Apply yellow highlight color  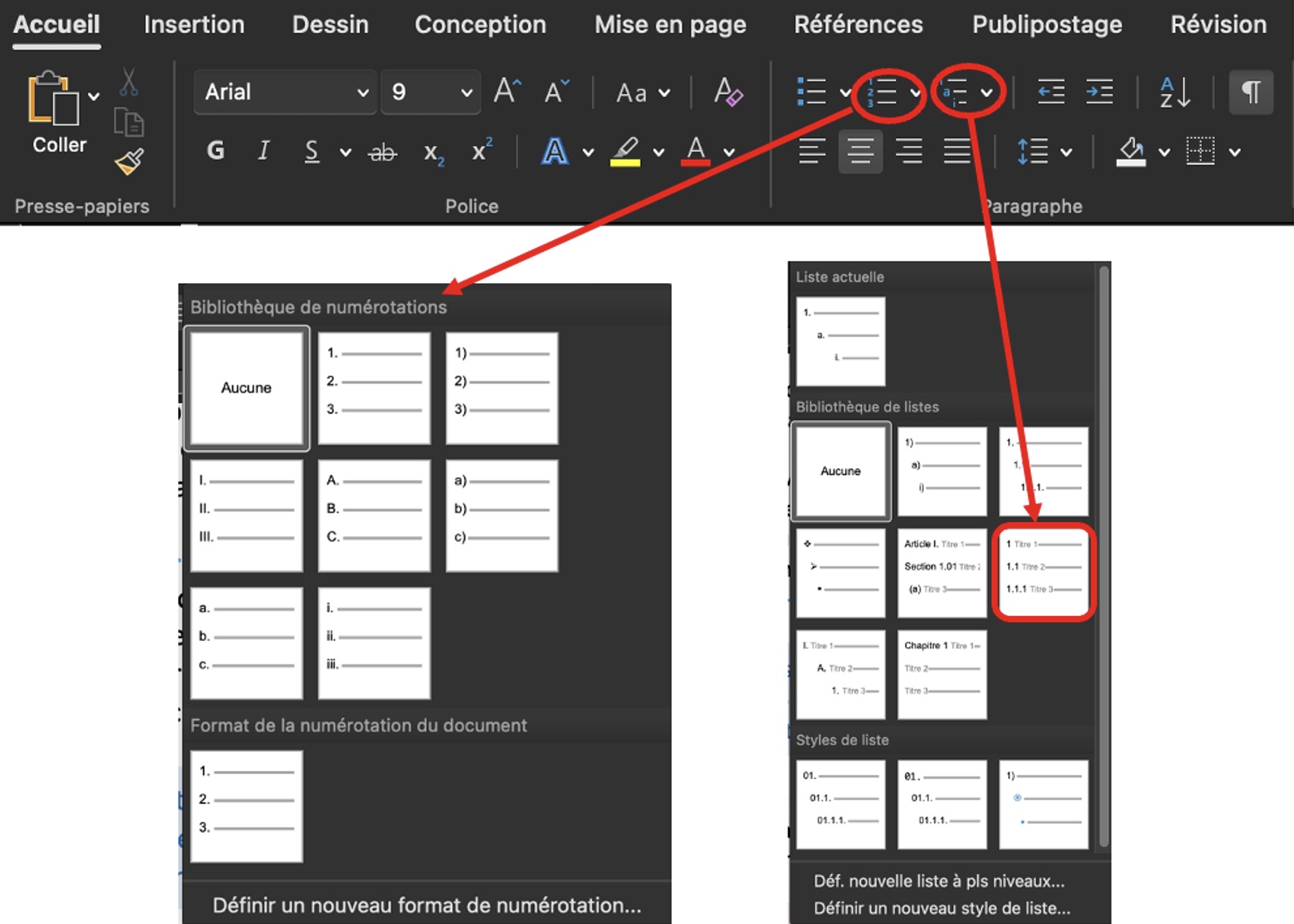tap(625, 152)
